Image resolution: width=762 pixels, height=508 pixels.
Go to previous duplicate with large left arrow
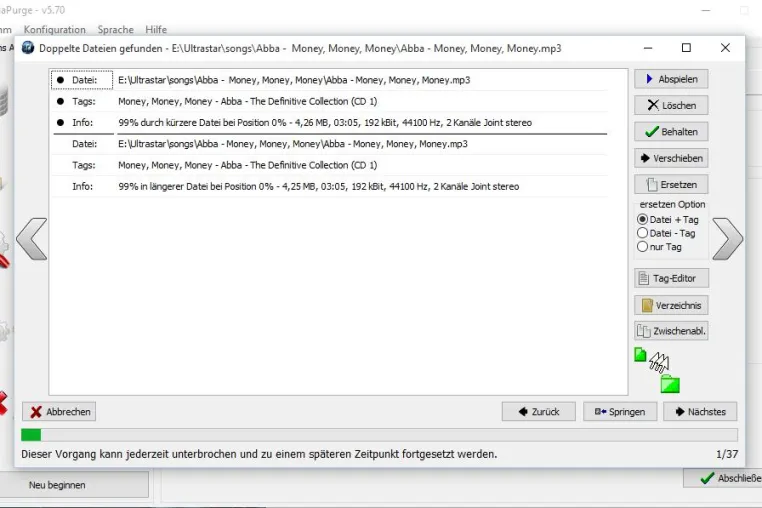coord(32,239)
